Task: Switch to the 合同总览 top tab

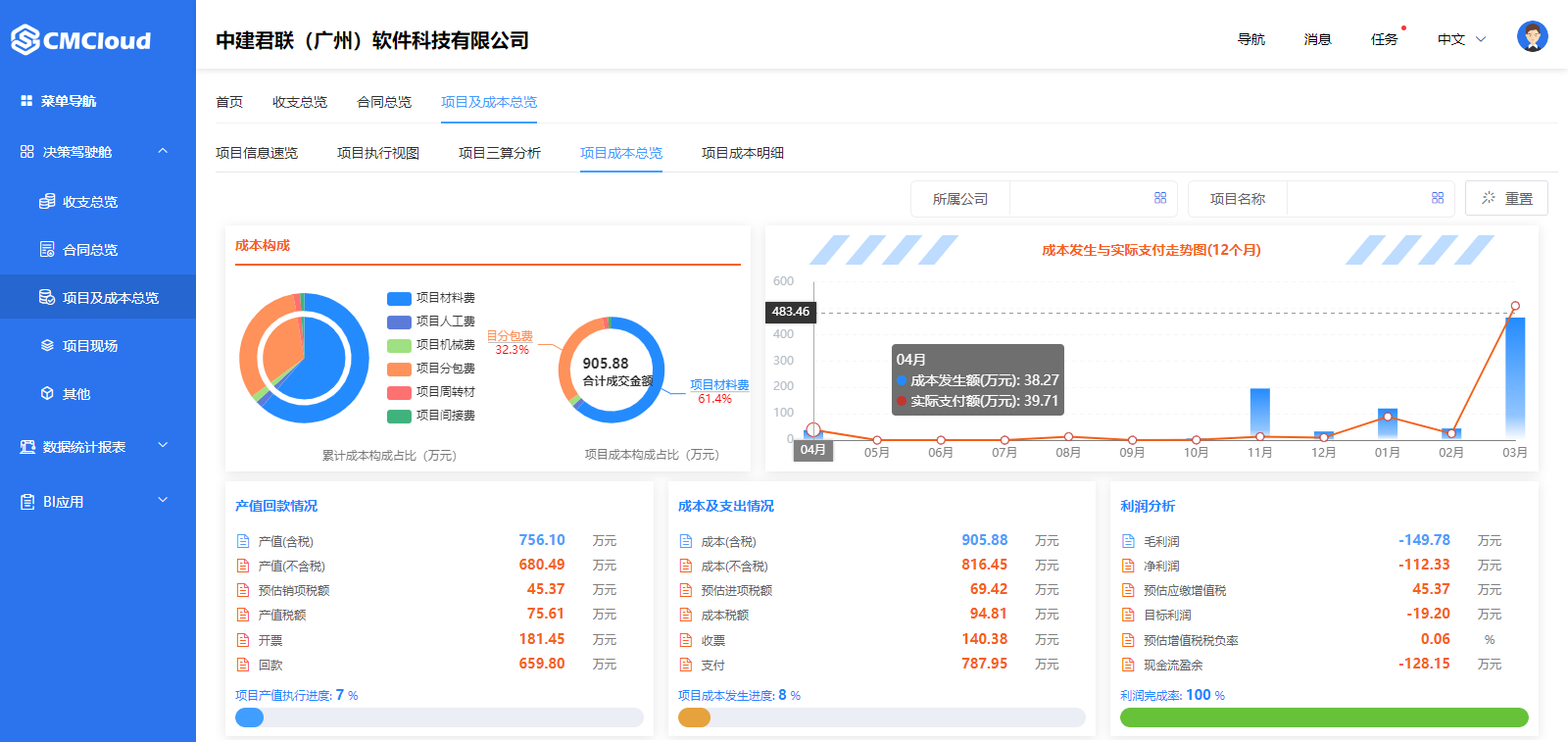Action: (384, 102)
